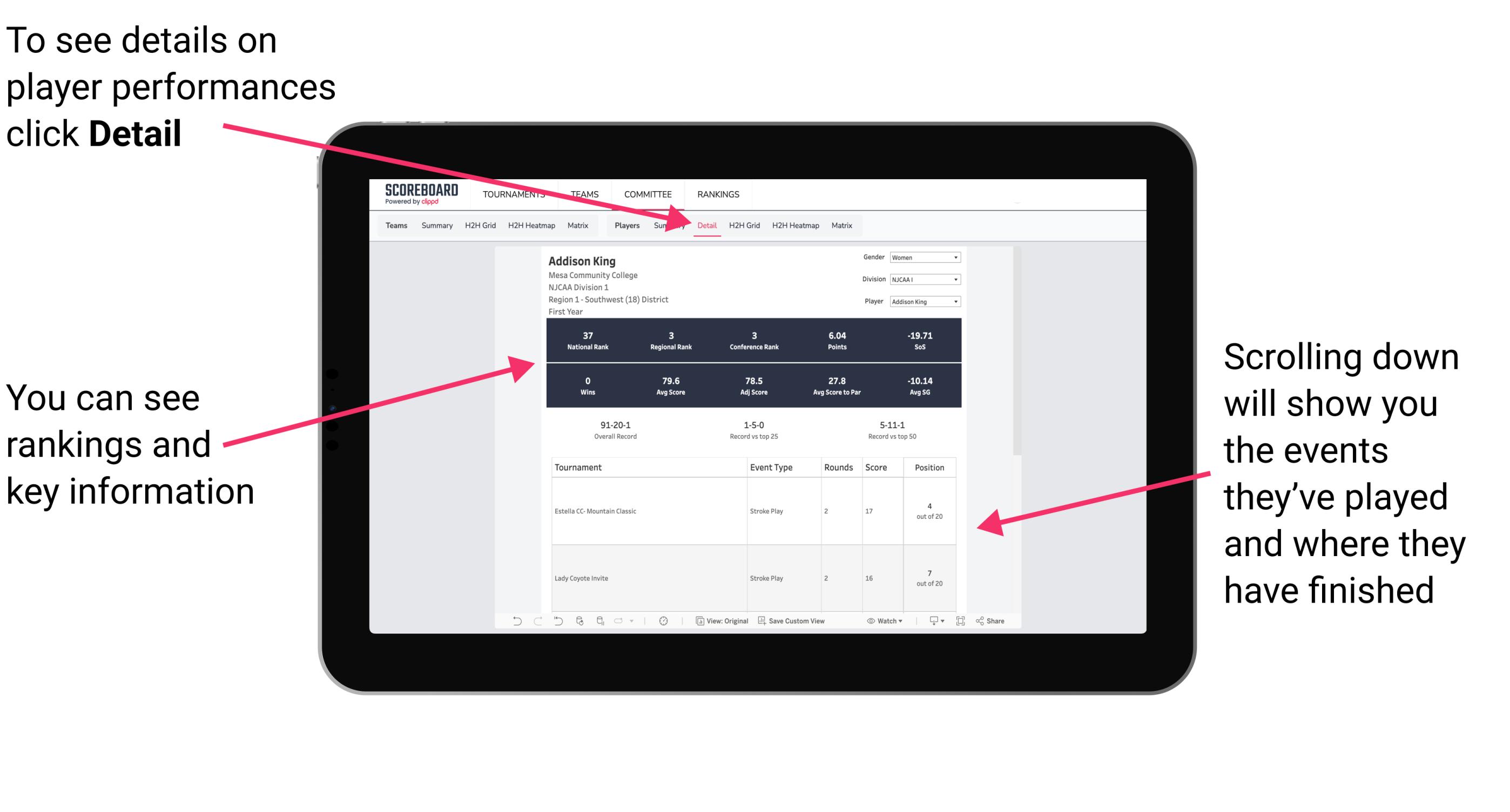
Task: Click the H2H Heatmap tab
Action: pyautogui.click(x=795, y=225)
